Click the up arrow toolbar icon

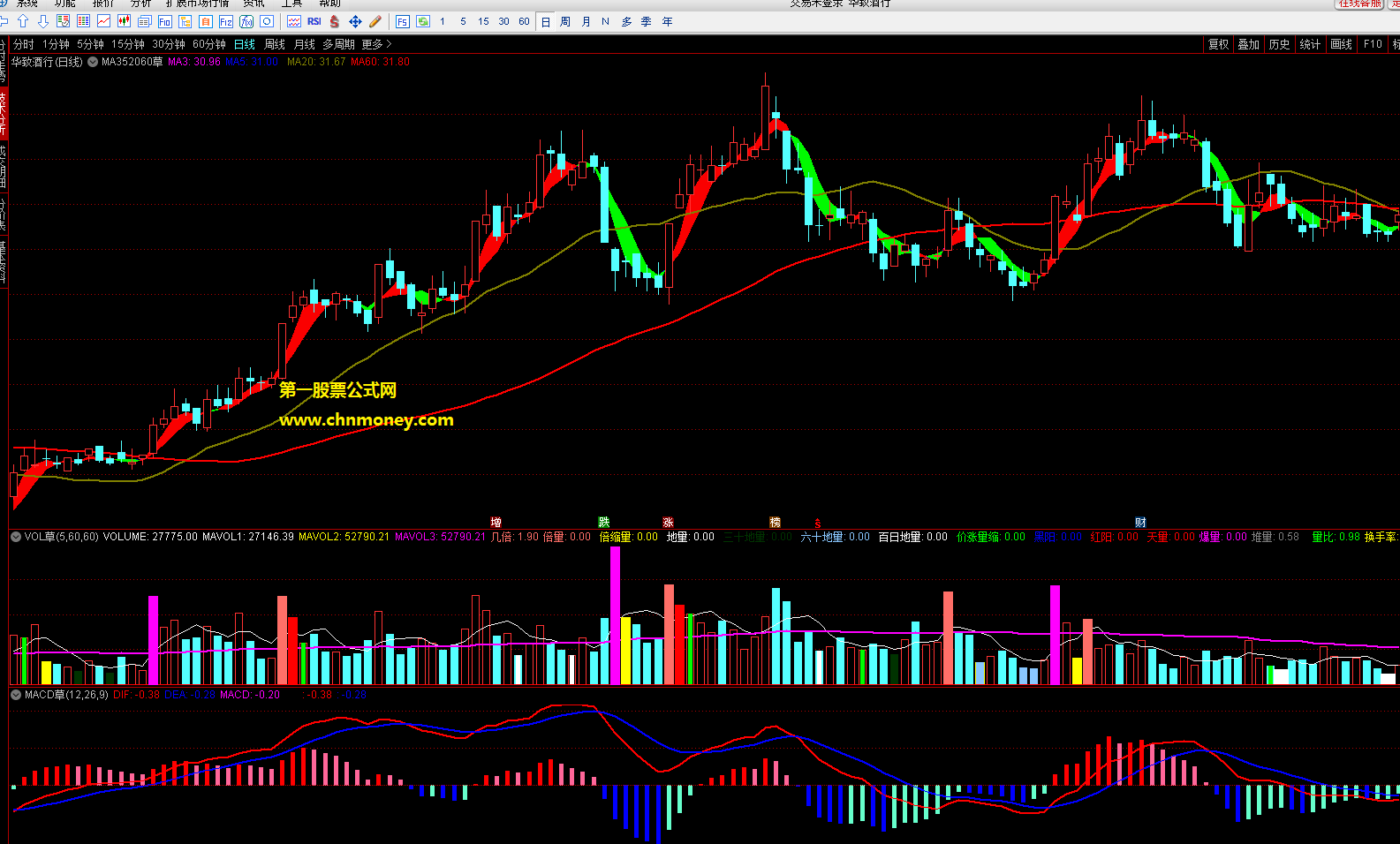pos(23,21)
